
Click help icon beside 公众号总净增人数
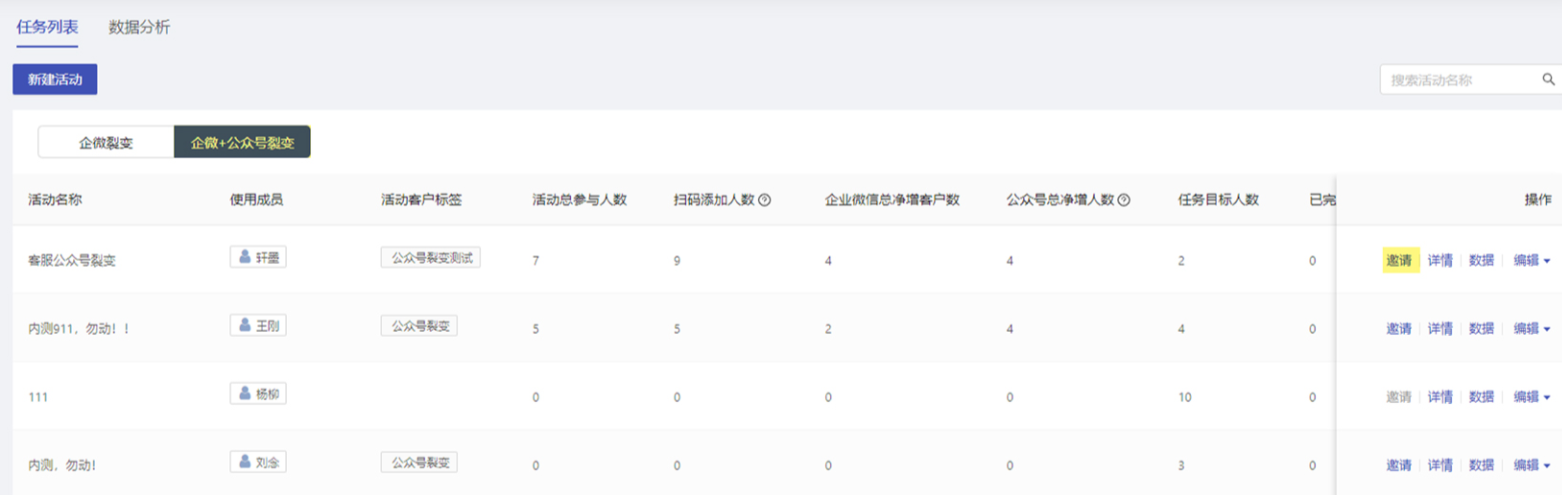[1124, 200]
